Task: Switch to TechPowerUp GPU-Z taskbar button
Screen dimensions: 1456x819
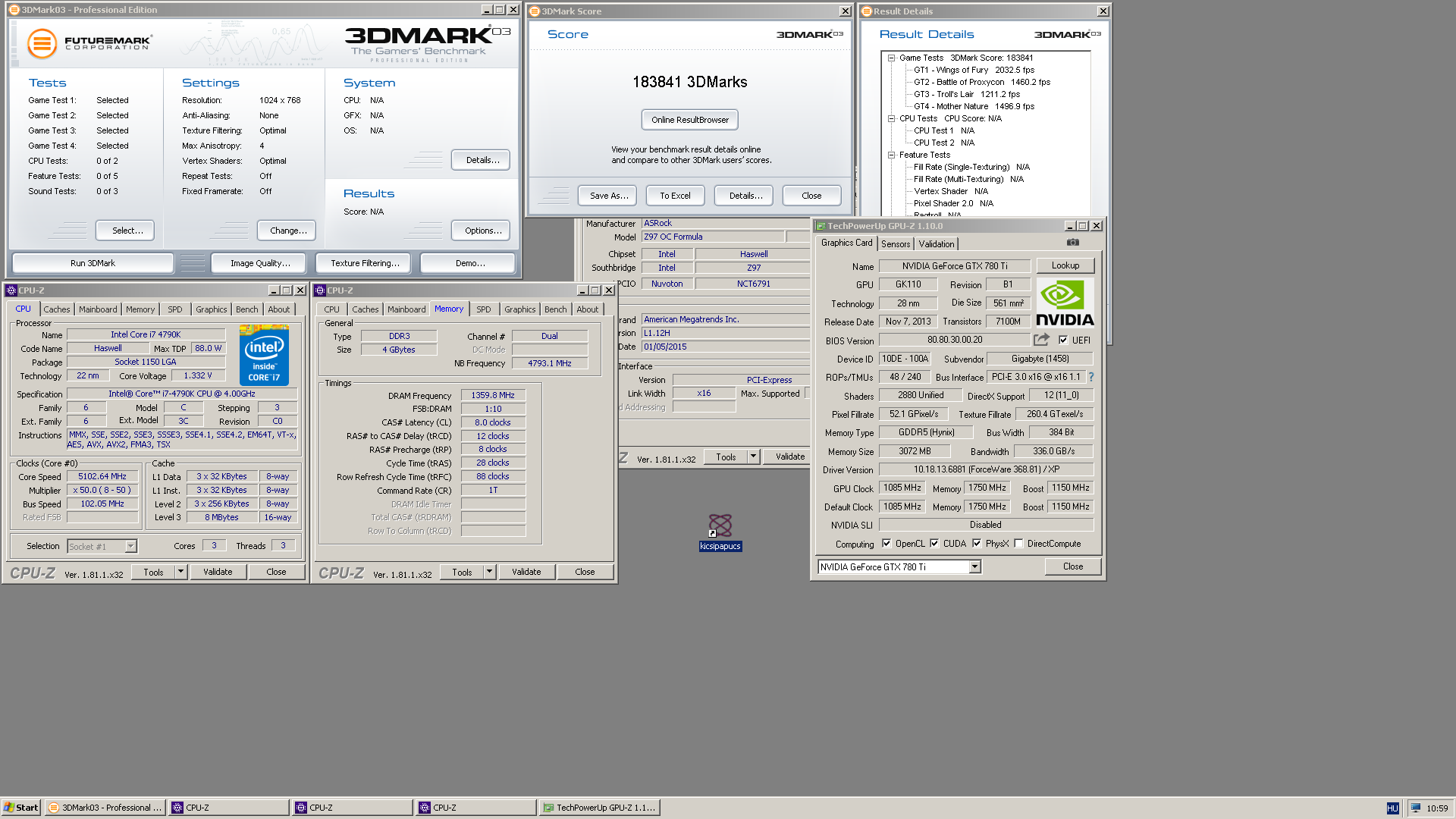Action: (x=599, y=808)
